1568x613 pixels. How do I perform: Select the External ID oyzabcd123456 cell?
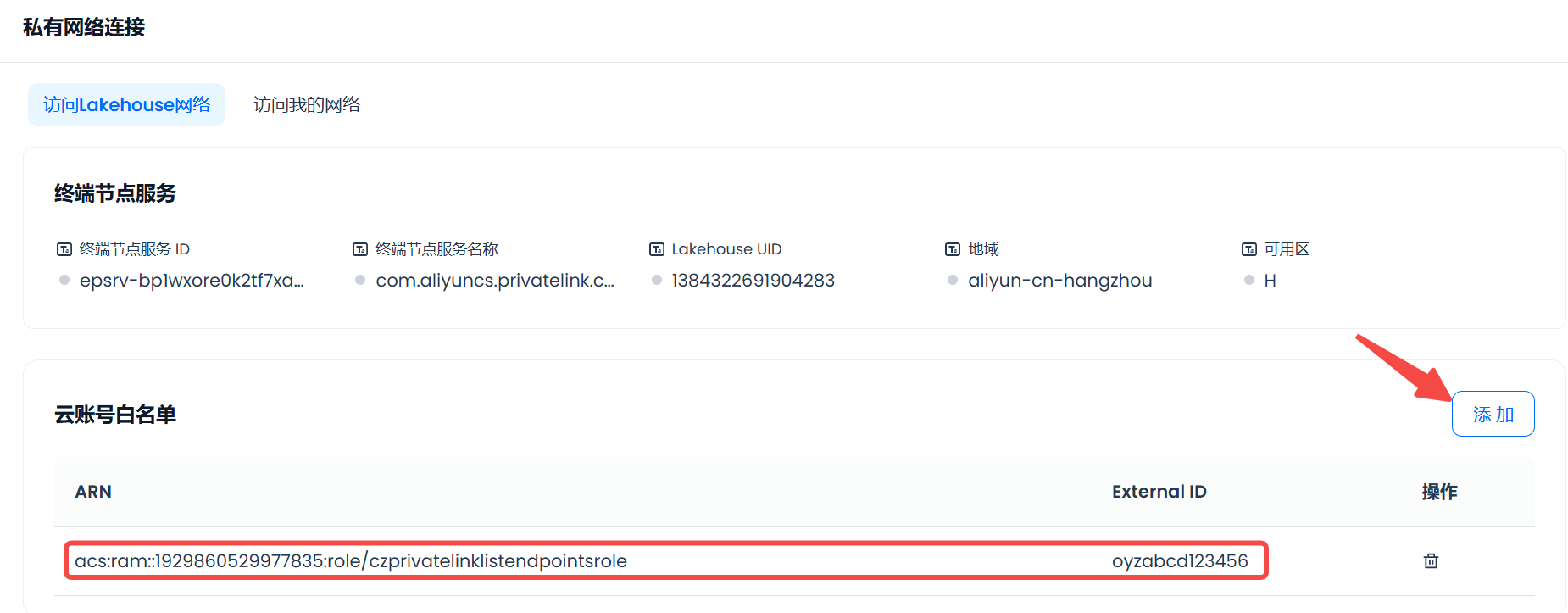pos(1180,561)
